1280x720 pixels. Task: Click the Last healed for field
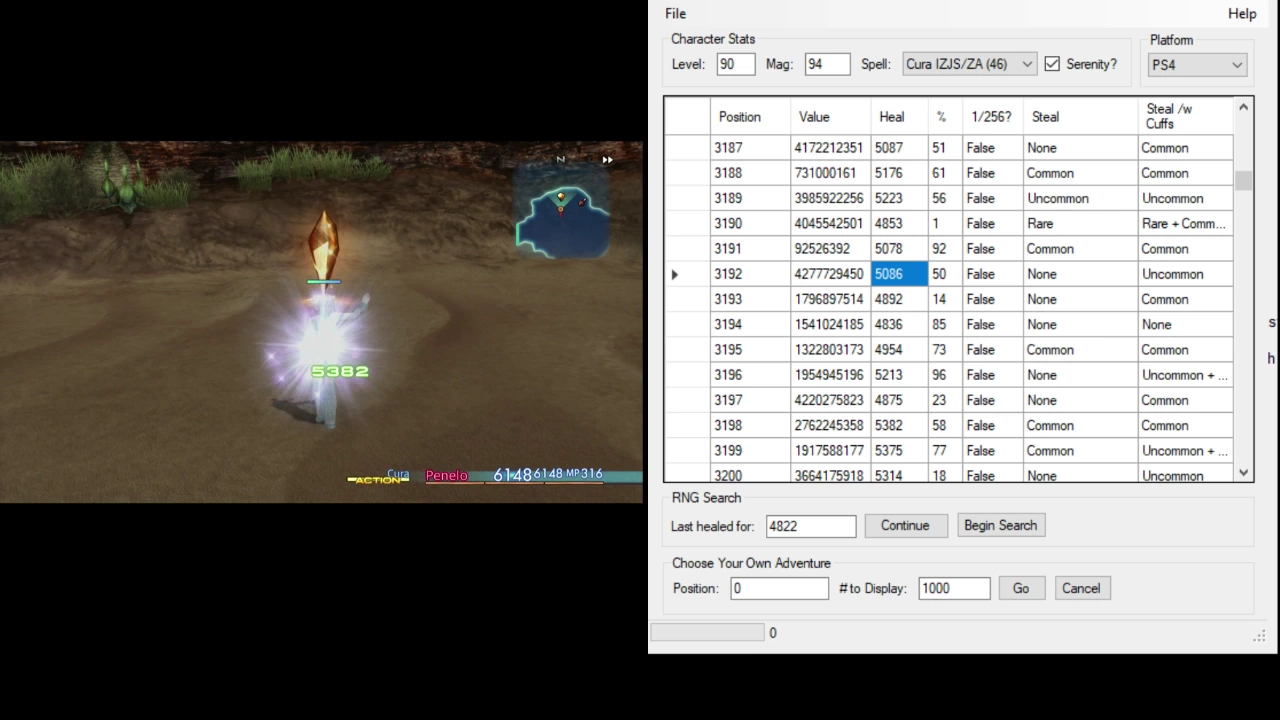pos(811,526)
